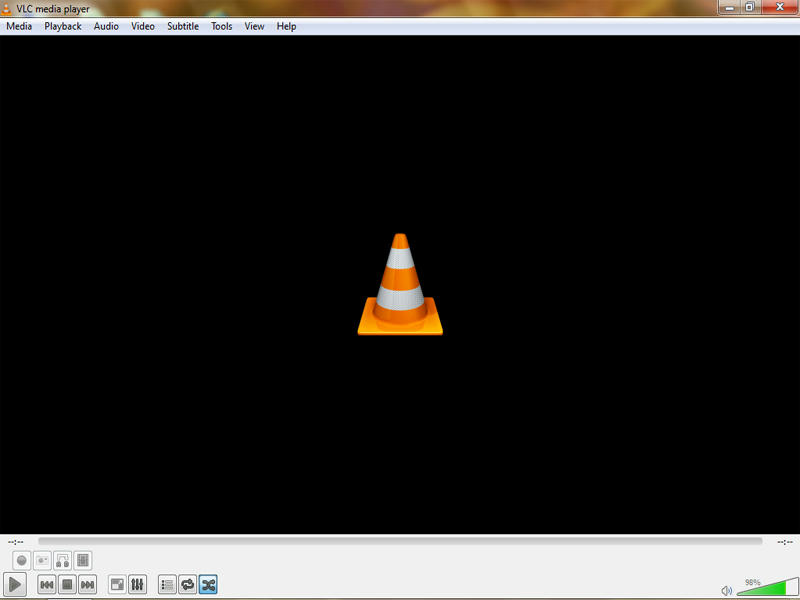This screenshot has width=800, height=600.
Task: Open the extended settings equalizer icon
Action: pos(137,584)
